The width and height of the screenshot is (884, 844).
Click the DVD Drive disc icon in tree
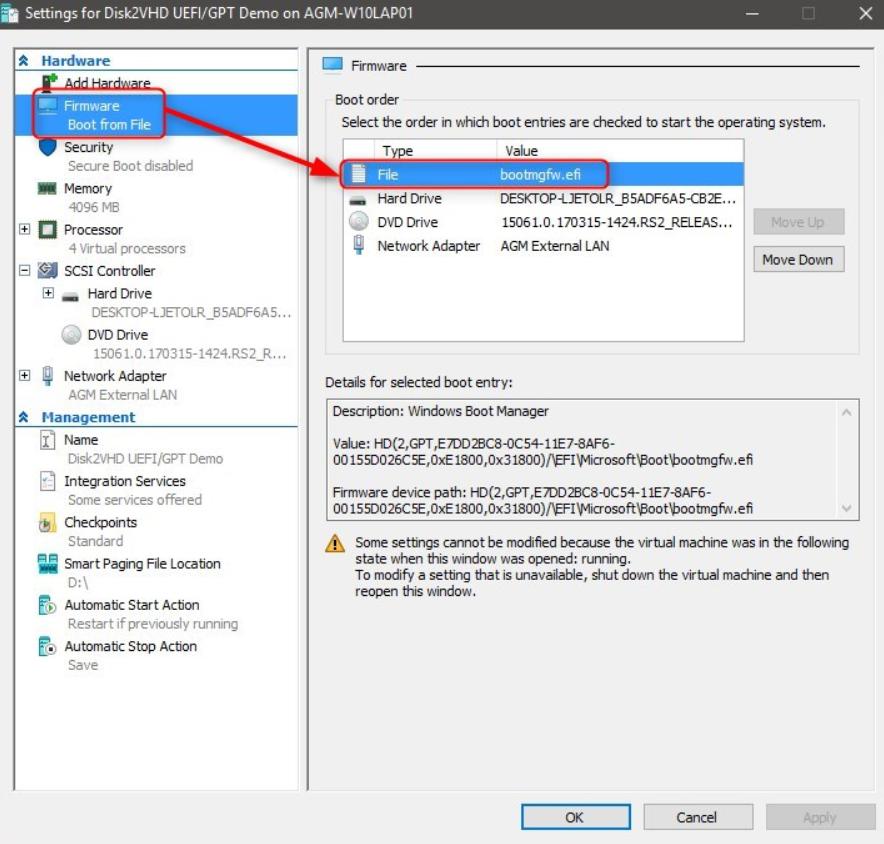coord(71,334)
